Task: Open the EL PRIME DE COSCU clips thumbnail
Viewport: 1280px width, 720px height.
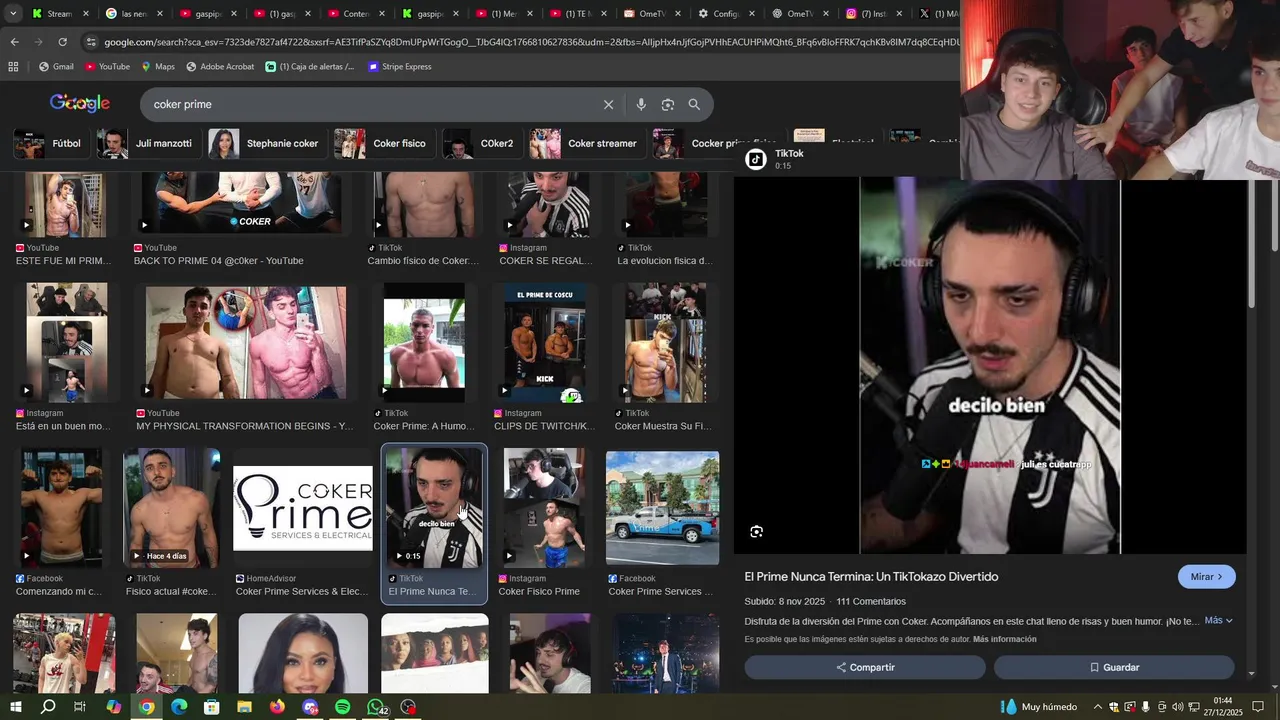Action: tap(545, 343)
